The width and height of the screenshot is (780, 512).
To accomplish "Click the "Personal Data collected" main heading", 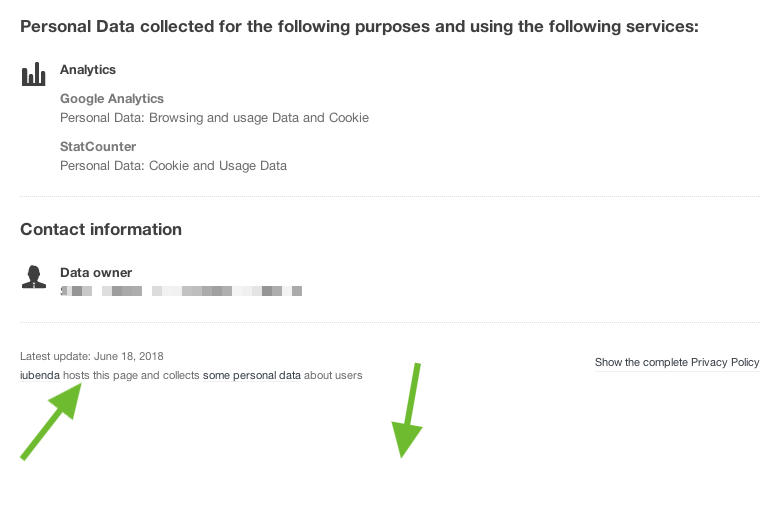I will pyautogui.click(x=359, y=26).
